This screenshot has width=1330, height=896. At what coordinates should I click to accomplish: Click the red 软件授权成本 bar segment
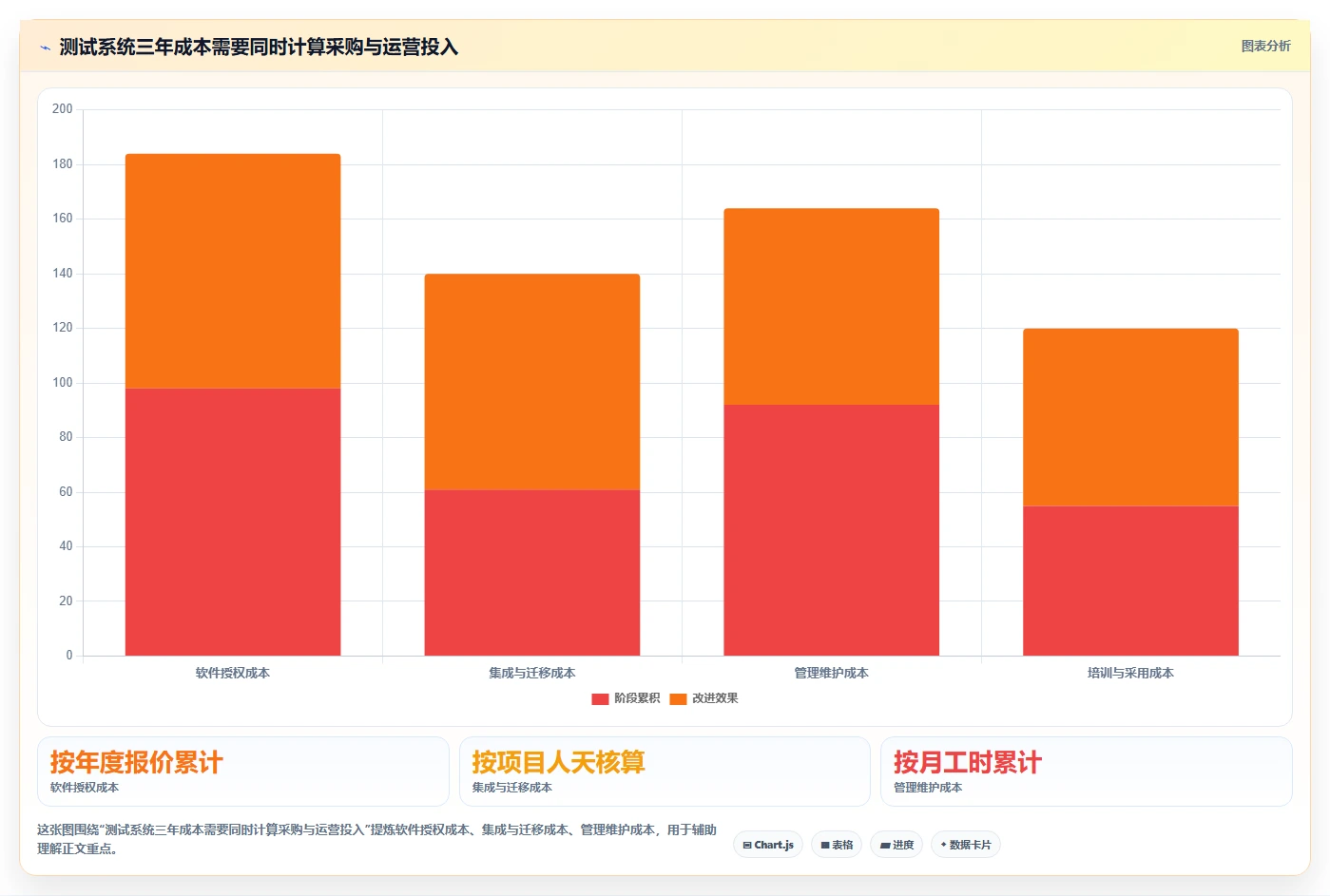[233, 522]
